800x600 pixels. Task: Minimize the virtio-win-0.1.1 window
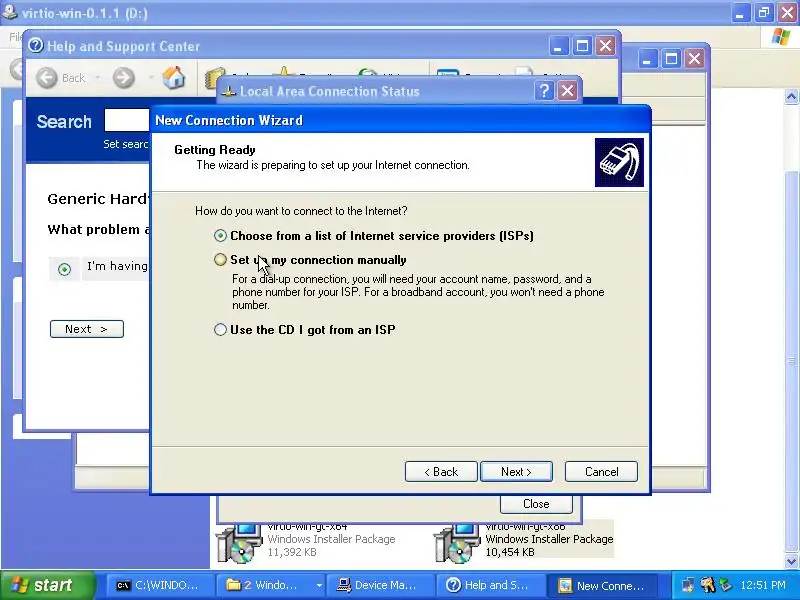pyautogui.click(x=740, y=13)
